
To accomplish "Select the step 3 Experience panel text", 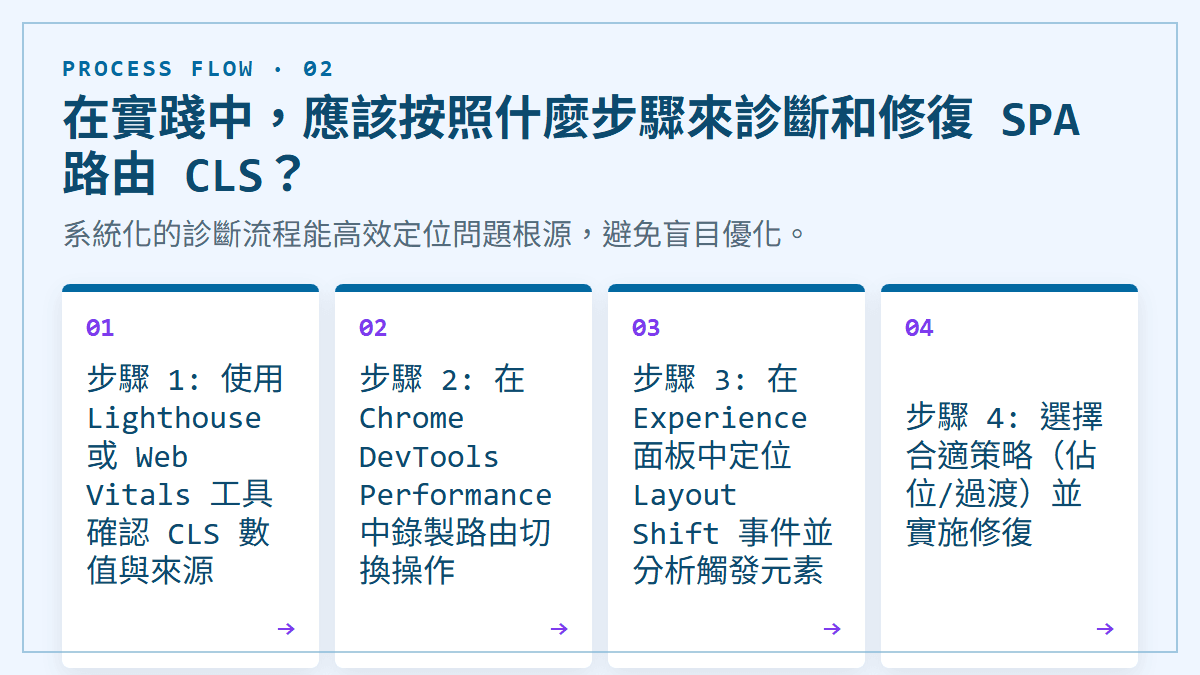I will pyautogui.click(x=733, y=475).
